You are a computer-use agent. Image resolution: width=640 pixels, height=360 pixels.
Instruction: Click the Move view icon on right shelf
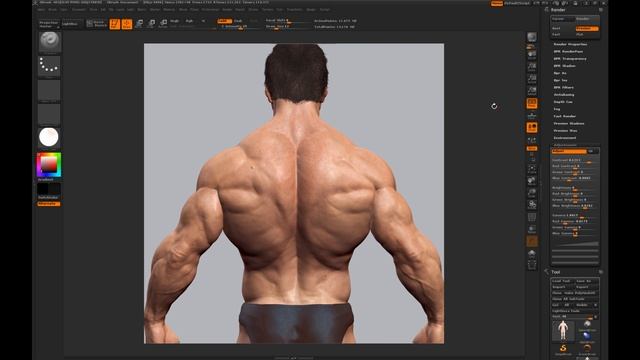[x=532, y=180]
